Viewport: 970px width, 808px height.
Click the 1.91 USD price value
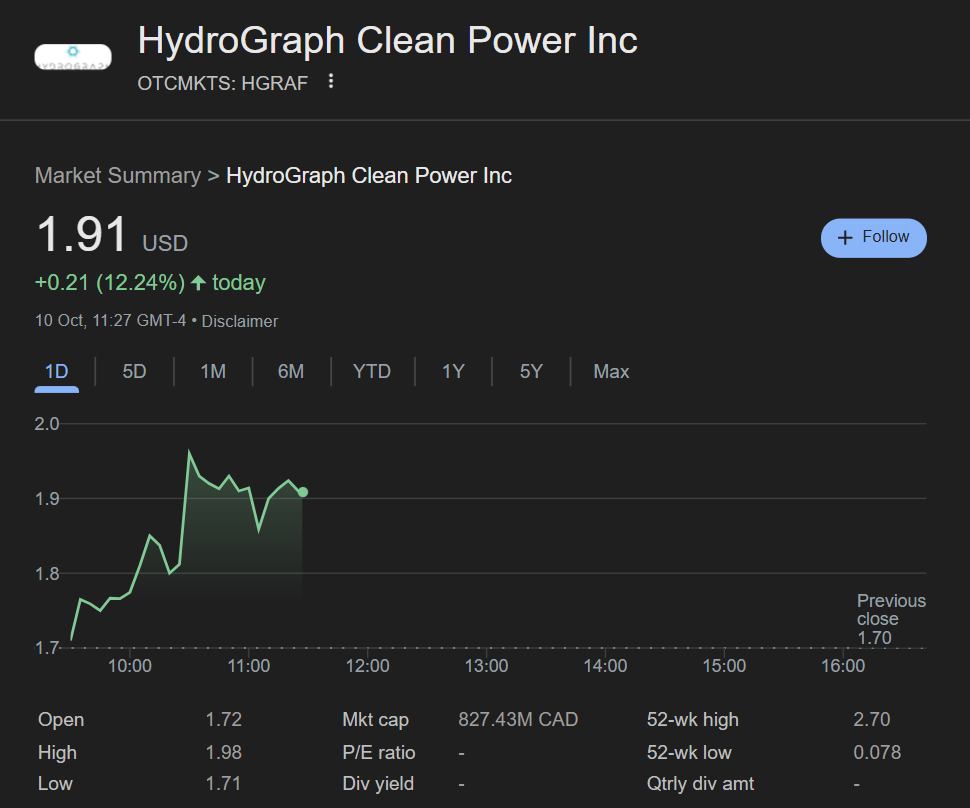(x=112, y=235)
